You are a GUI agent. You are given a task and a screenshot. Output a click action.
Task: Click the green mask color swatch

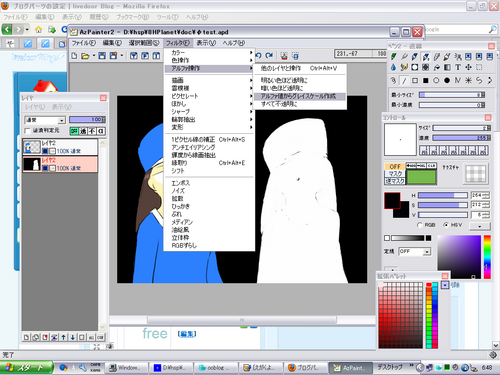click(421, 177)
